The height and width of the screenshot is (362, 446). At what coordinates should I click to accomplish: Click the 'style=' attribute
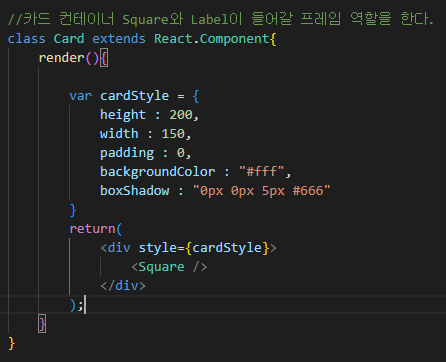(162, 248)
